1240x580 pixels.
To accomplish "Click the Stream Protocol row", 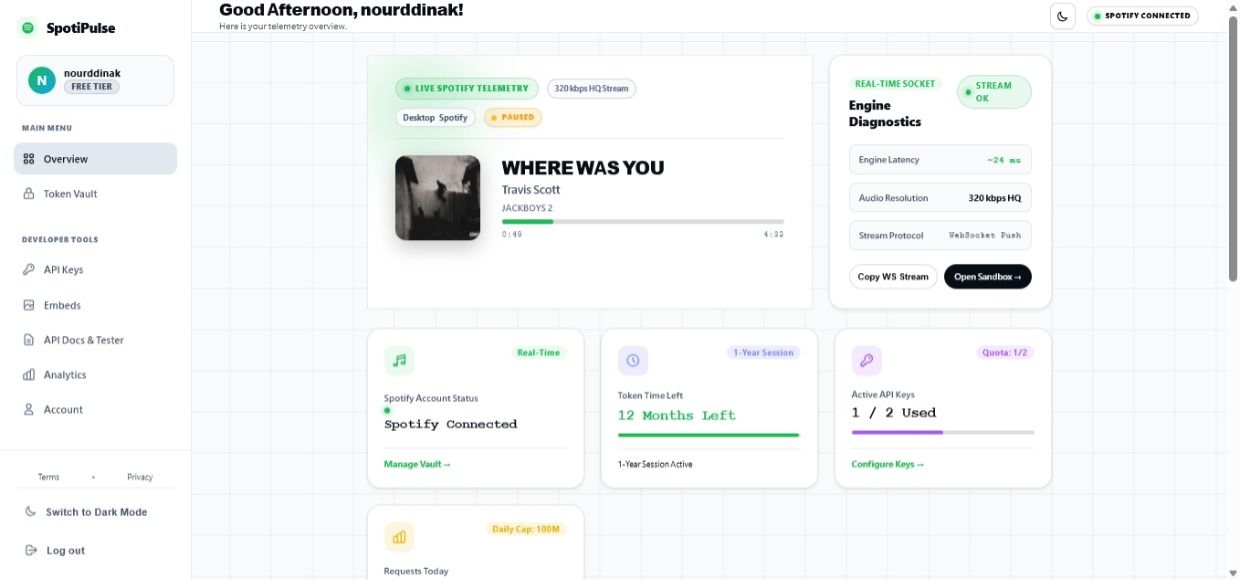I will tap(940, 236).
